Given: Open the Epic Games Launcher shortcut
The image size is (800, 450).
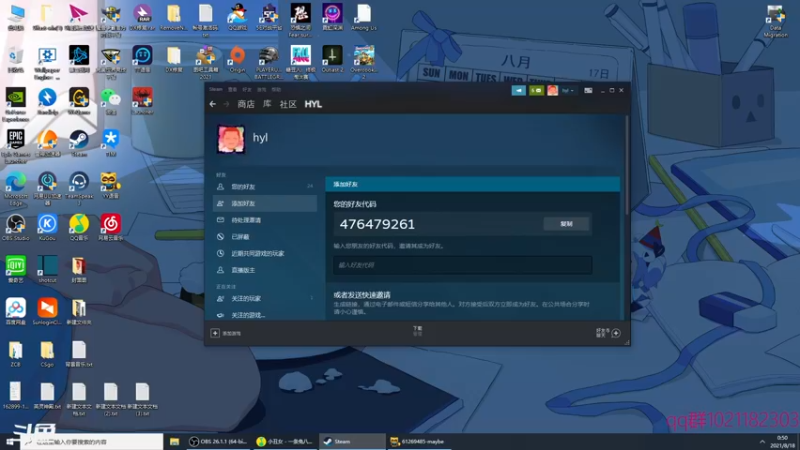Looking at the screenshot, I should pyautogui.click(x=15, y=146).
